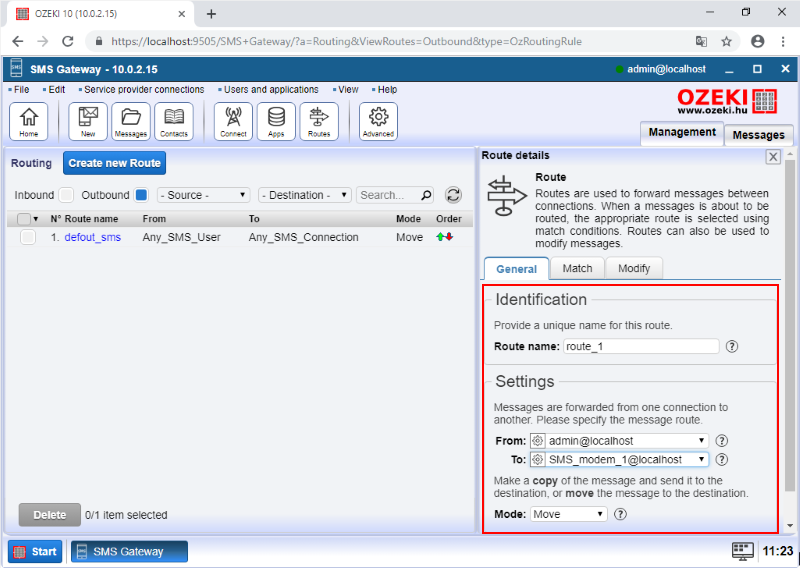This screenshot has height=568, width=800.
Task: Toggle the Outbound checkbox
Action: click(x=141, y=195)
